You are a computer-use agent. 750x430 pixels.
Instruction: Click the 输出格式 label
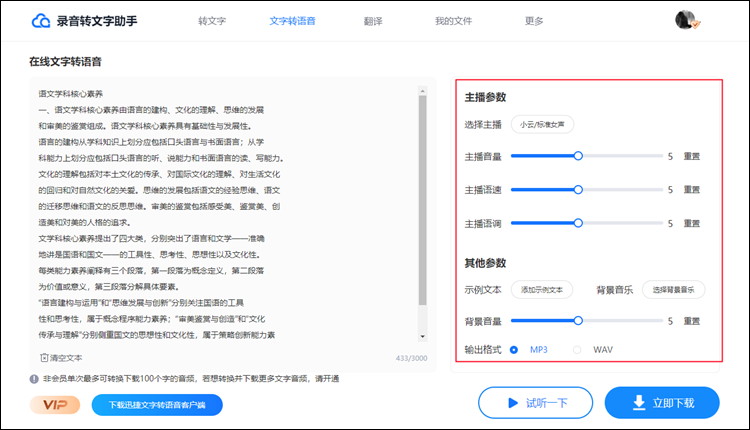tap(483, 350)
